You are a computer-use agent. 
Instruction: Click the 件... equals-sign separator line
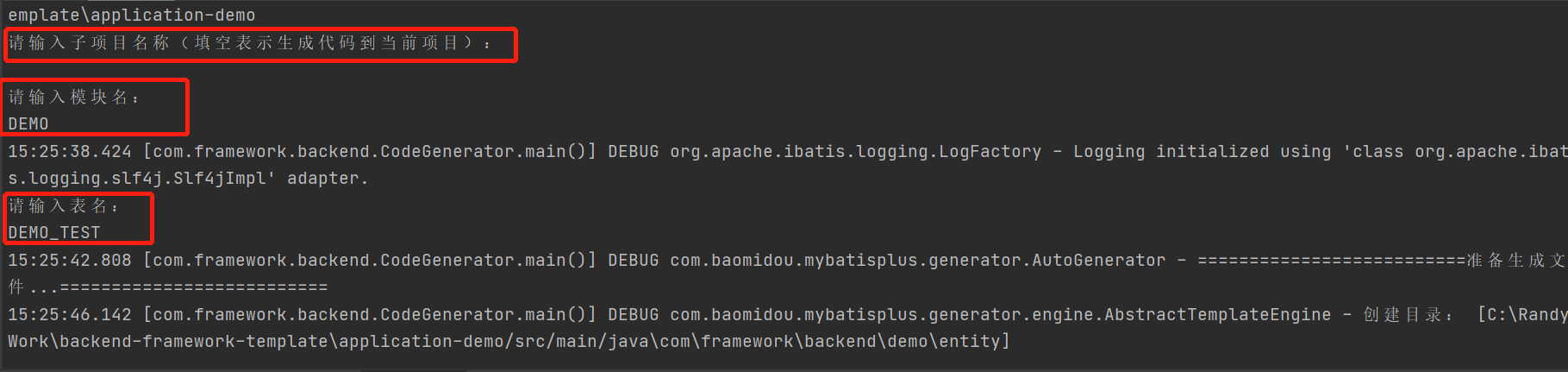(x=168, y=287)
